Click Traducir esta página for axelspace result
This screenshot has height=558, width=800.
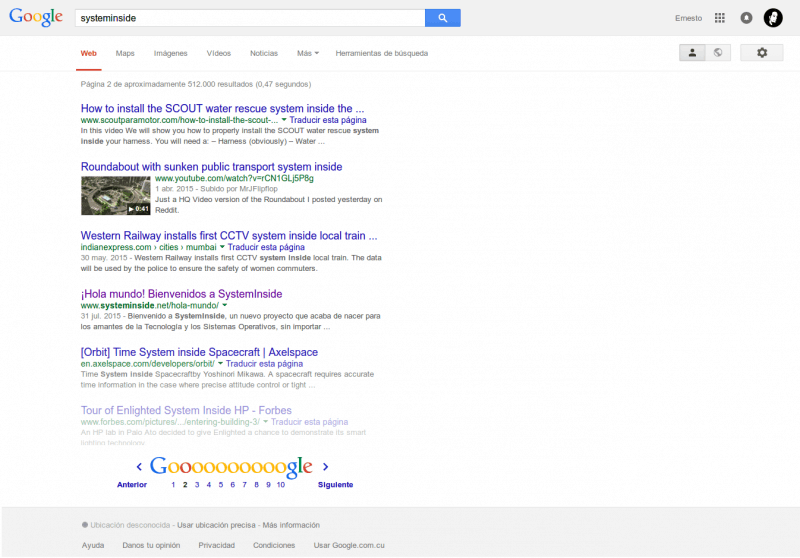point(264,364)
